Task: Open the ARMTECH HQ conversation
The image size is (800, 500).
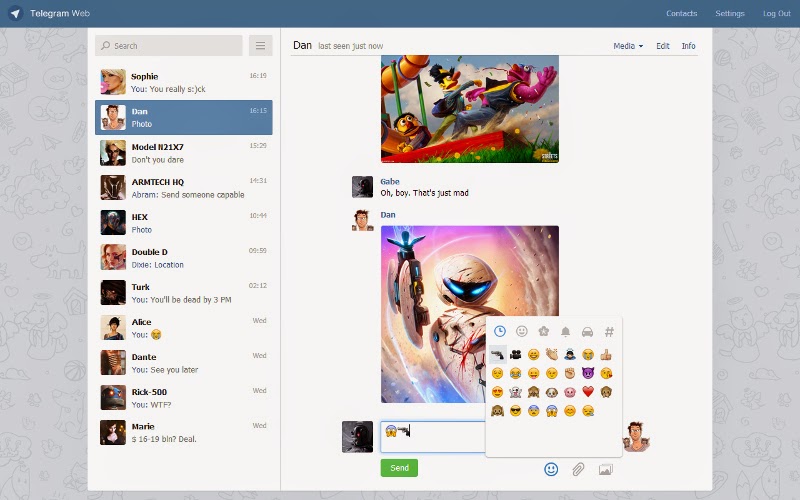Action: click(184, 188)
